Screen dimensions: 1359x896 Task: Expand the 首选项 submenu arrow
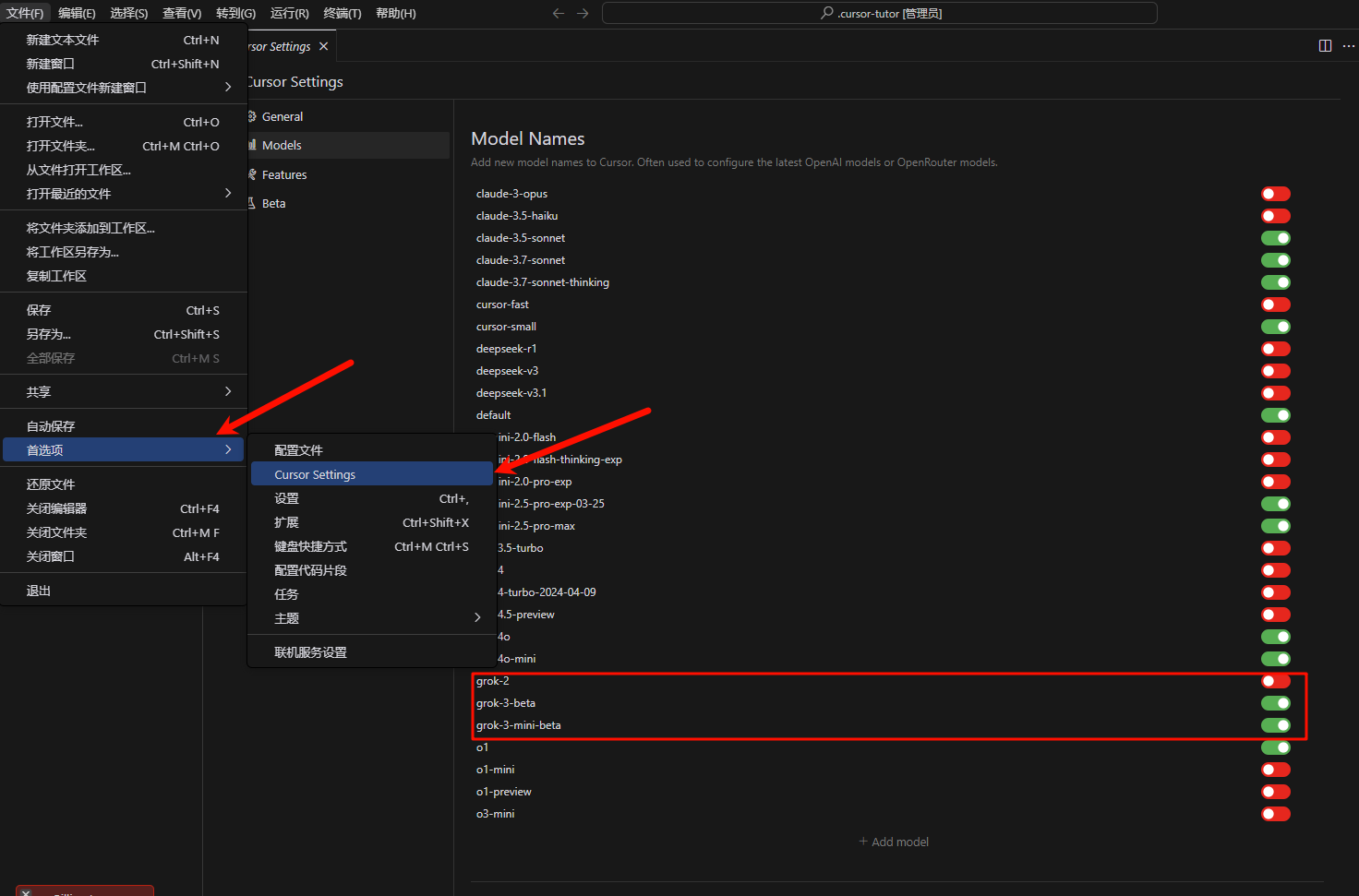[x=228, y=450]
